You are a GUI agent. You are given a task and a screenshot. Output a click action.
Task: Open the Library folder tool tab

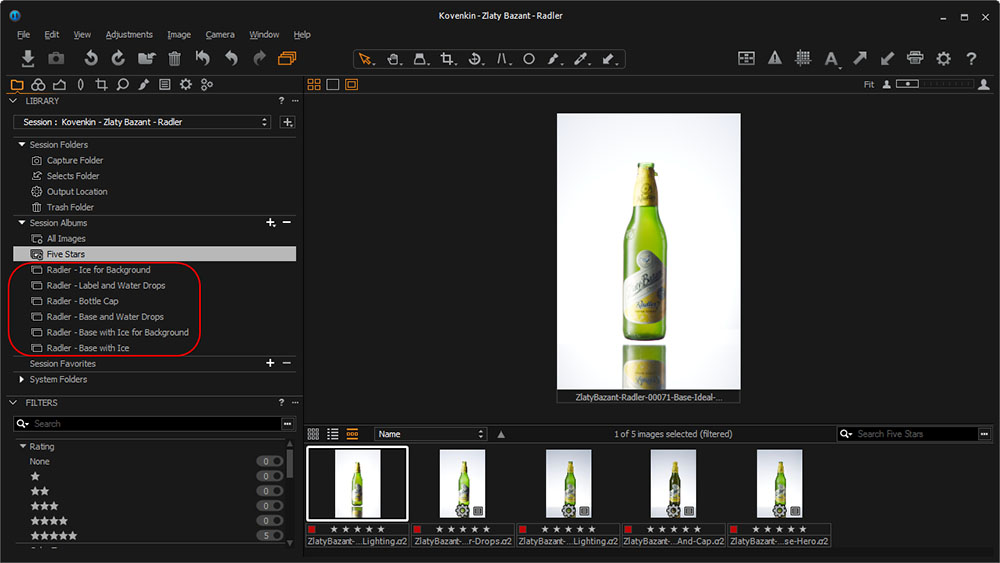[17, 84]
